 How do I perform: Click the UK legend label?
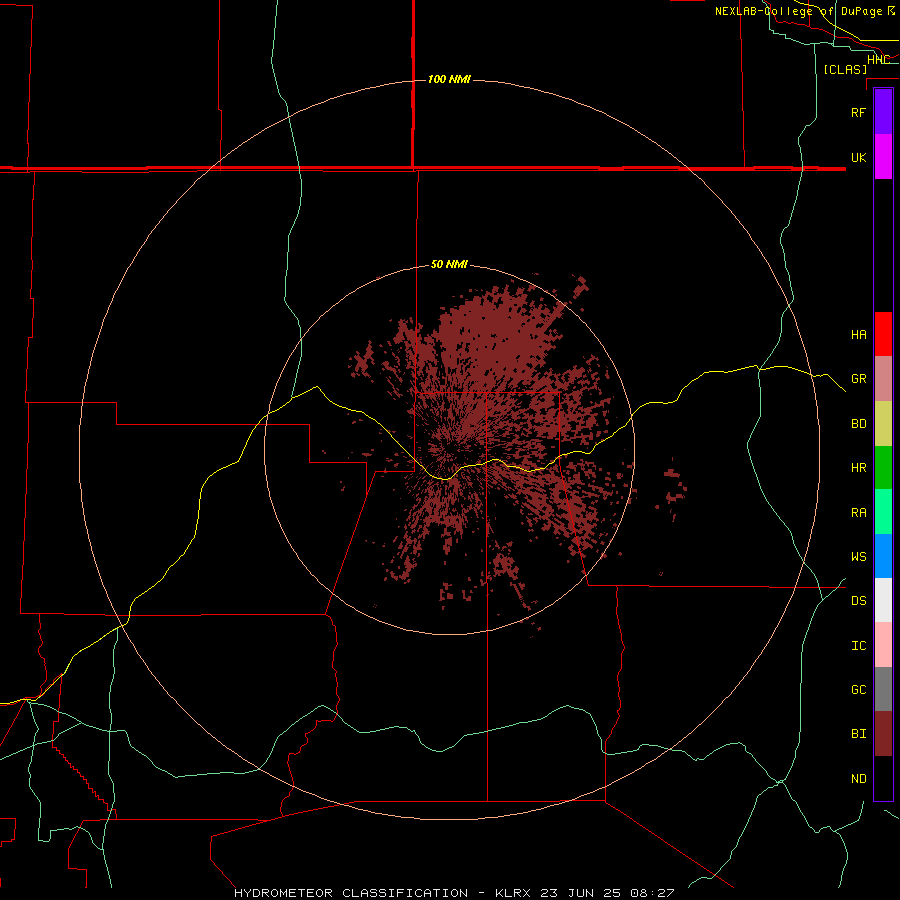859,157
